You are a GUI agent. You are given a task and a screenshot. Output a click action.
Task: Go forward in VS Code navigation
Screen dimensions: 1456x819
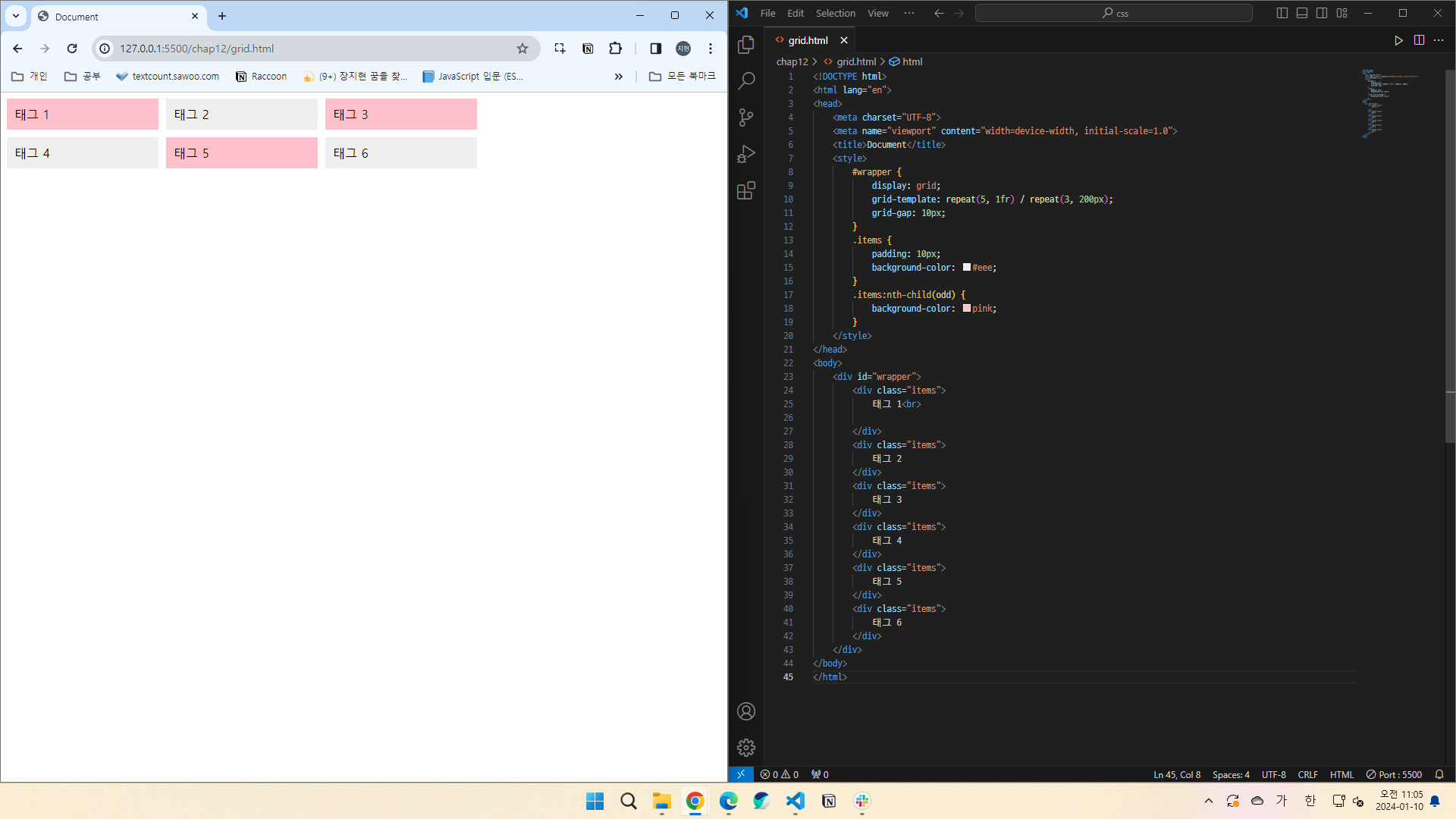click(x=959, y=13)
